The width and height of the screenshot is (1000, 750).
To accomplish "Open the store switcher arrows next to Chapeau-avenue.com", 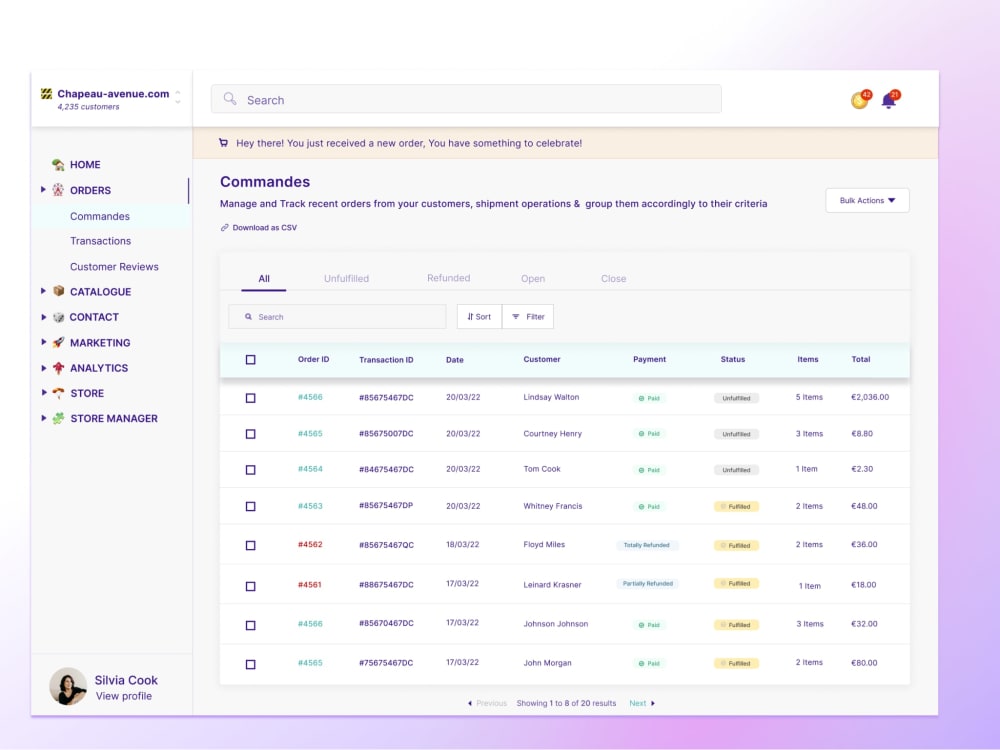I will (178, 97).
